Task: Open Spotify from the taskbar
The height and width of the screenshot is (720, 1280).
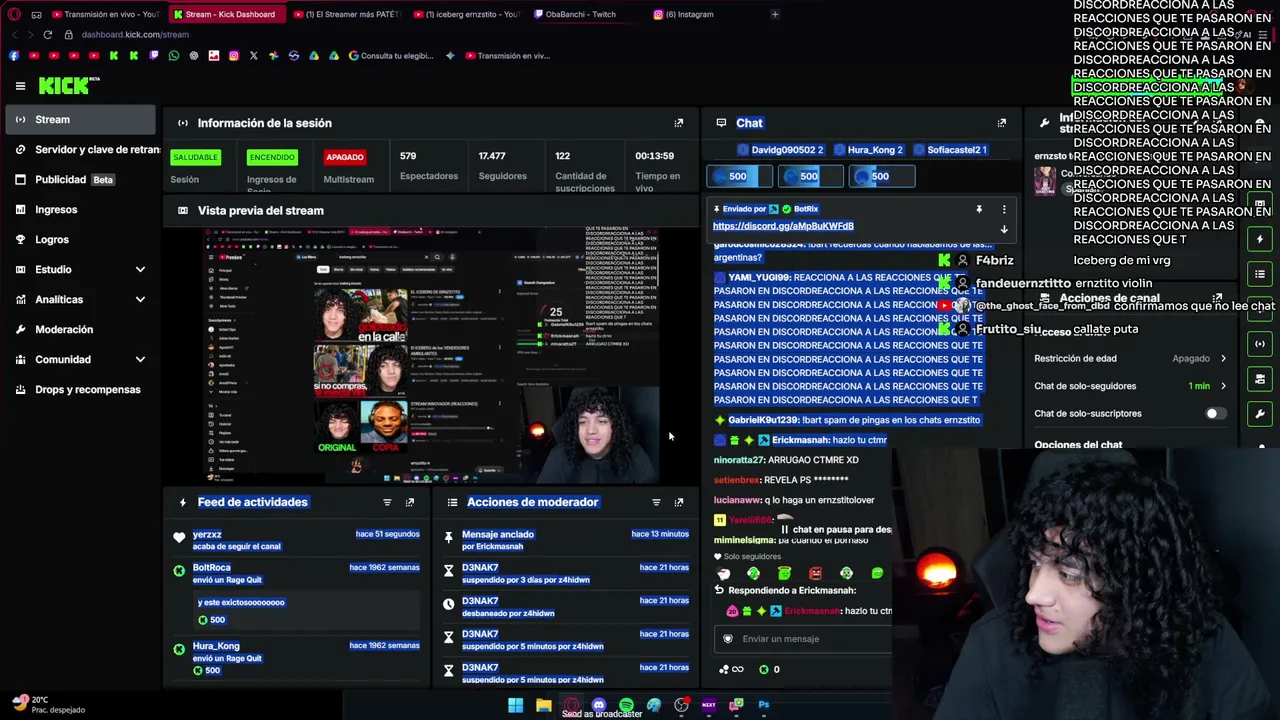Action: [x=626, y=705]
